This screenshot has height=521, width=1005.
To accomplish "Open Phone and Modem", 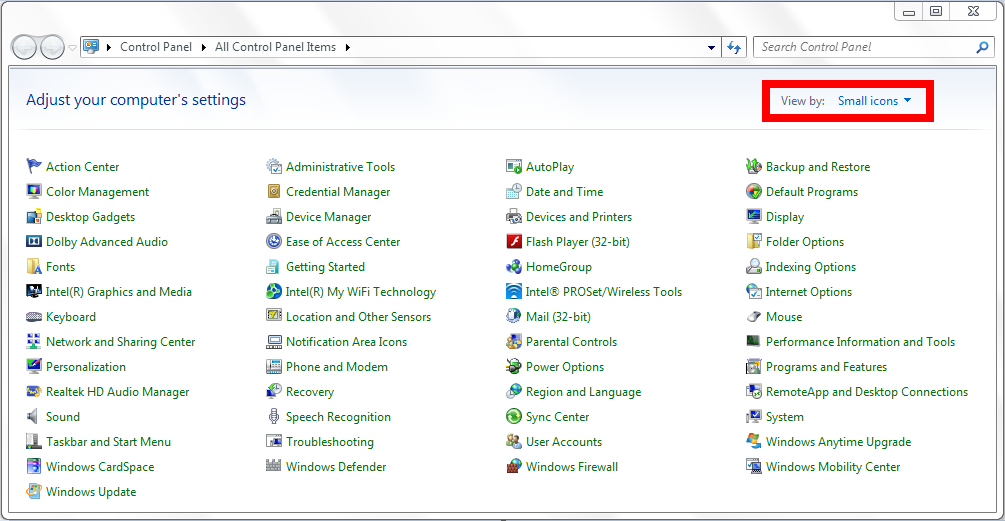I will (336, 367).
